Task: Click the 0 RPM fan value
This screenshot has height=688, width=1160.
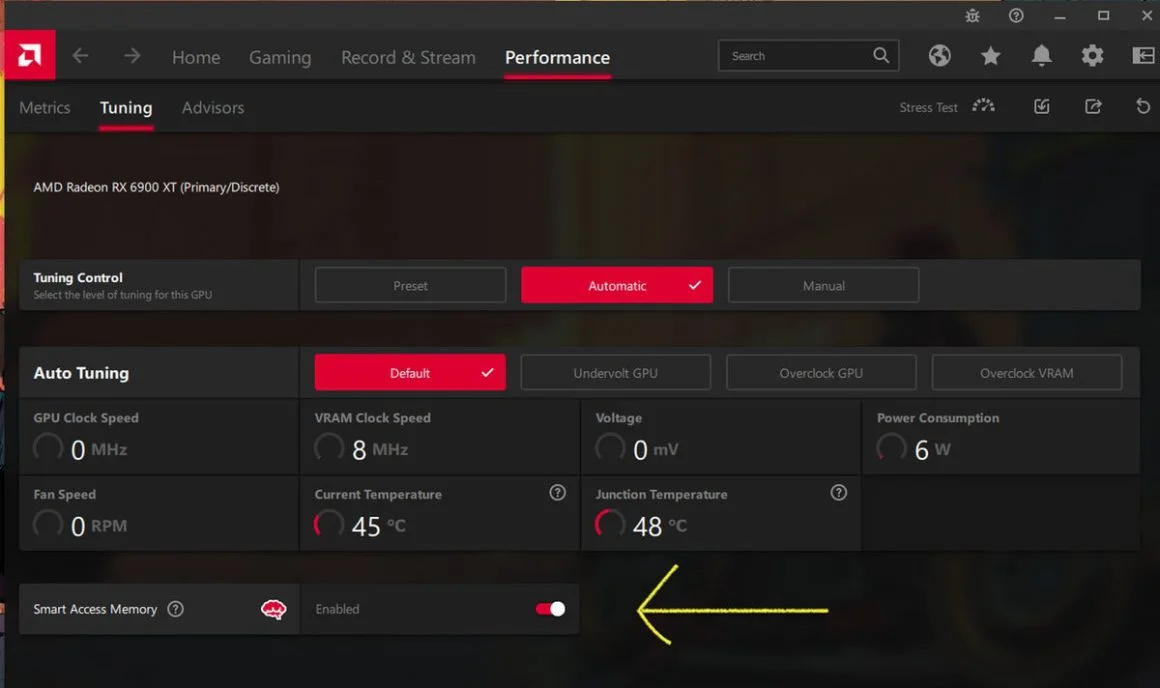Action: 98,526
